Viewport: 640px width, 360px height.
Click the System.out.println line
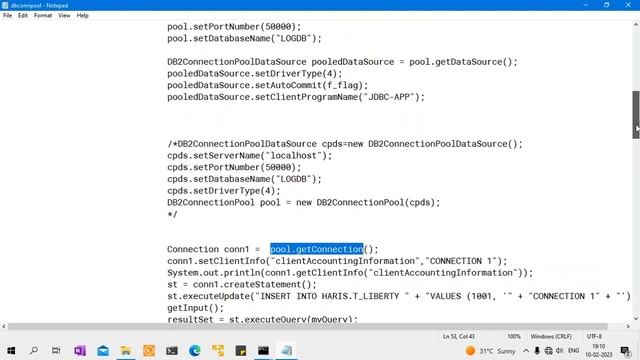click(x=350, y=273)
